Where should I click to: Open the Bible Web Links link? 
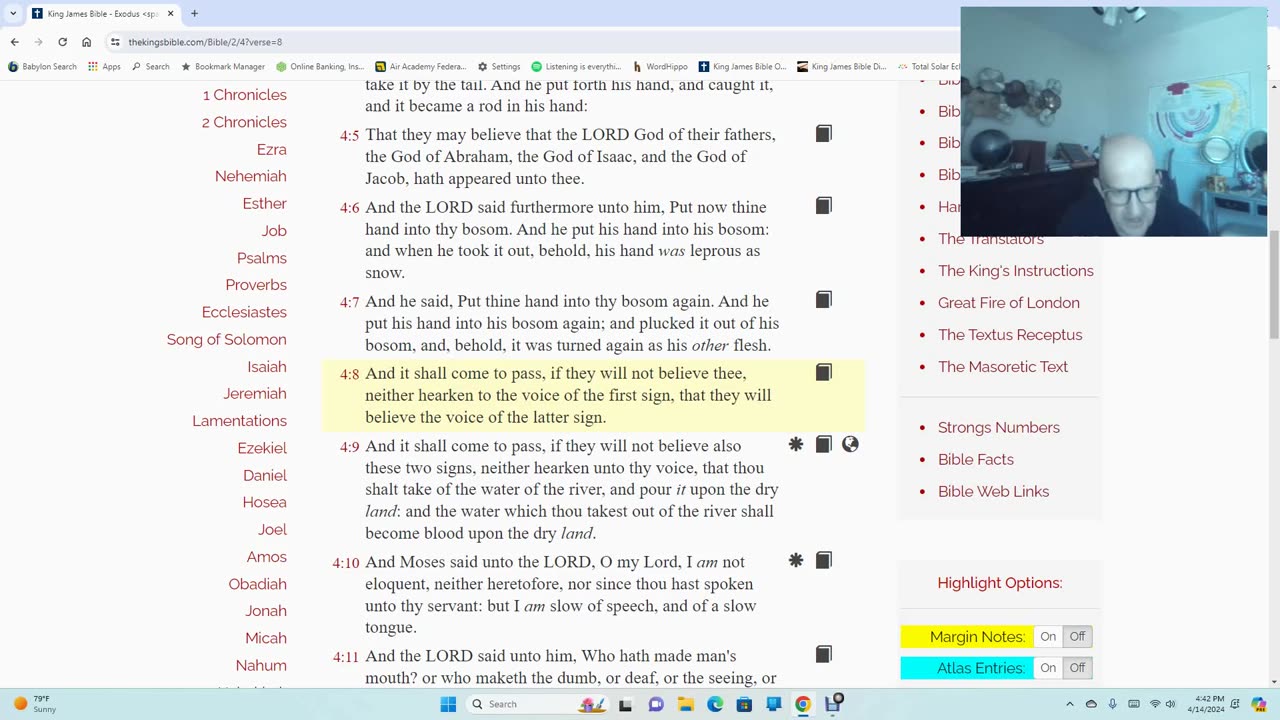[994, 492]
